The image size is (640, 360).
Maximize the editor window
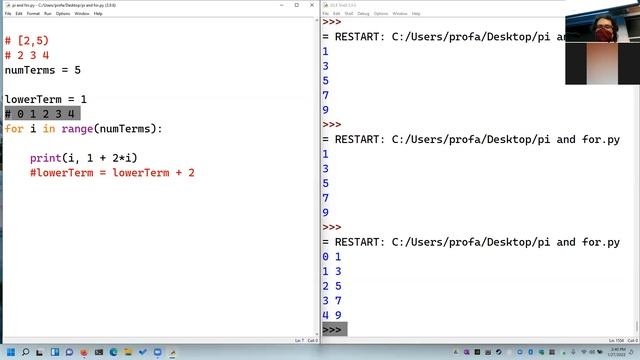297,5
